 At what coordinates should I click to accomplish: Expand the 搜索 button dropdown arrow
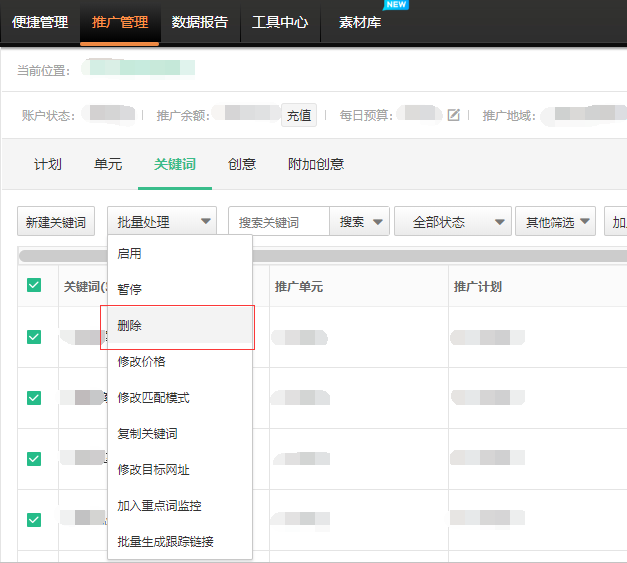378,222
